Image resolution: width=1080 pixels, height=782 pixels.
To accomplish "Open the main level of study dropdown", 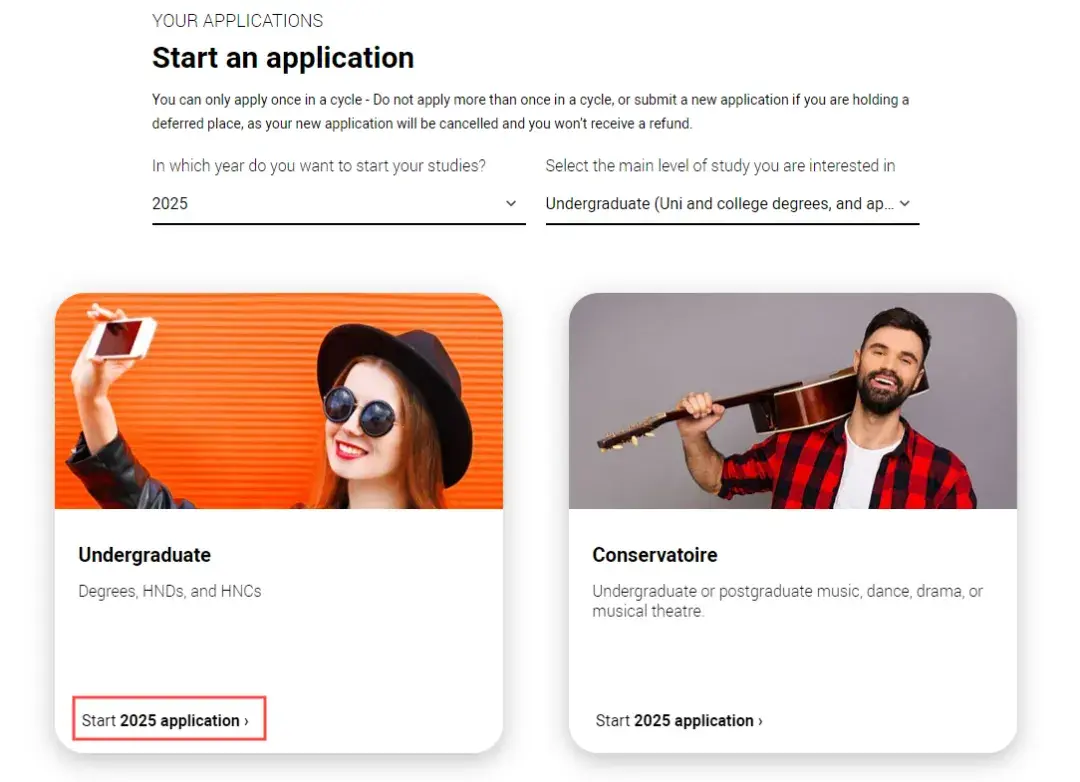I will coord(720,204).
